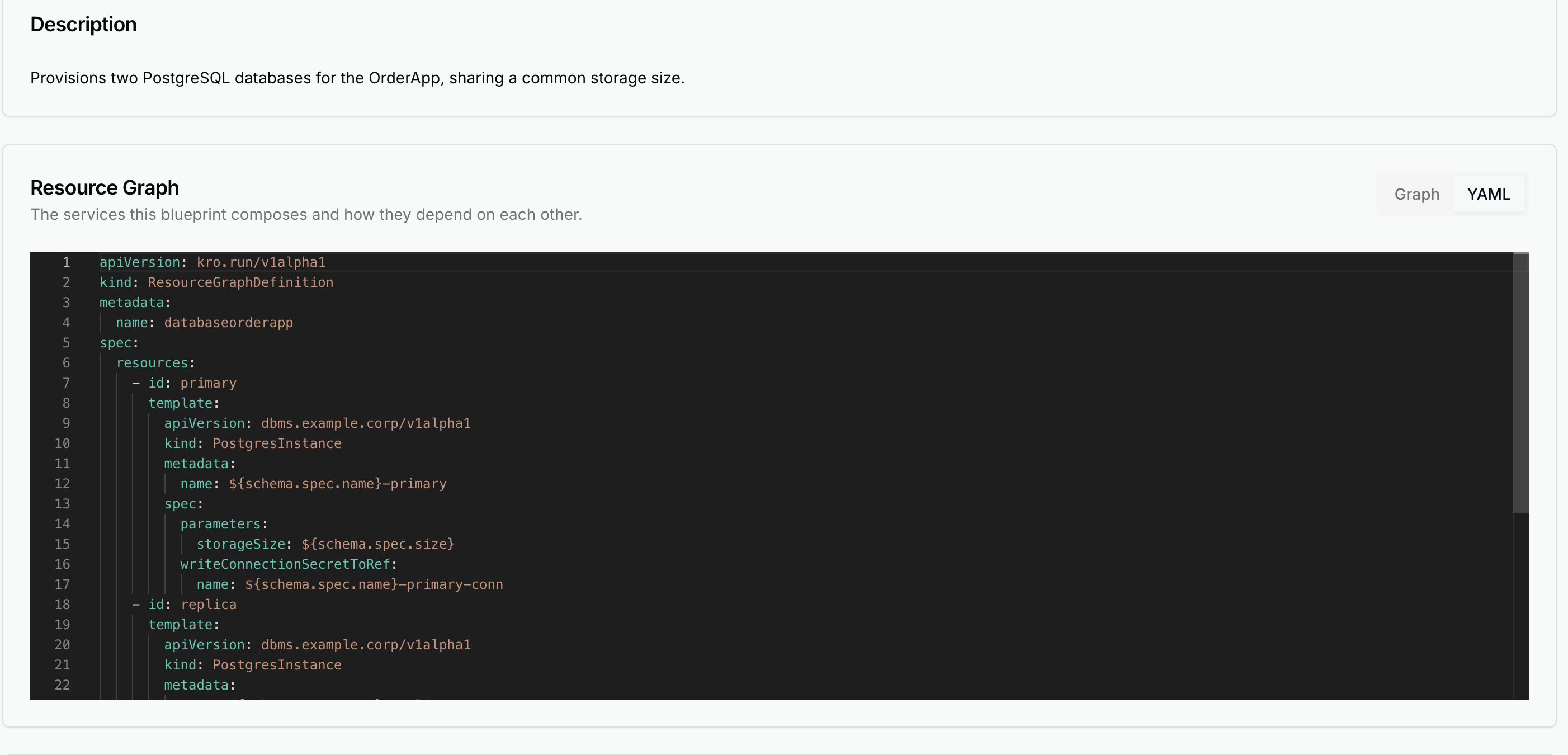Screen dimensions: 1568x755
Task: Click 'storageSize: ${schema.spec.size}' line
Action: pyautogui.click(x=325, y=543)
